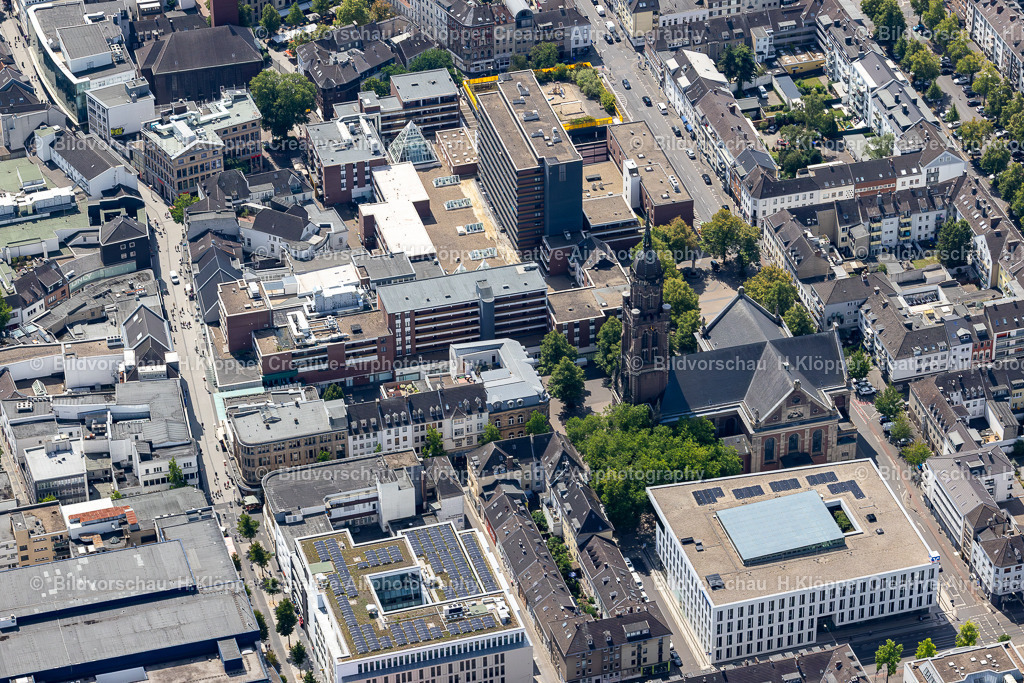Click the teal glass roof on white building
Image resolution: width=1024 pixels, height=683 pixels.
pyautogui.click(x=779, y=526)
